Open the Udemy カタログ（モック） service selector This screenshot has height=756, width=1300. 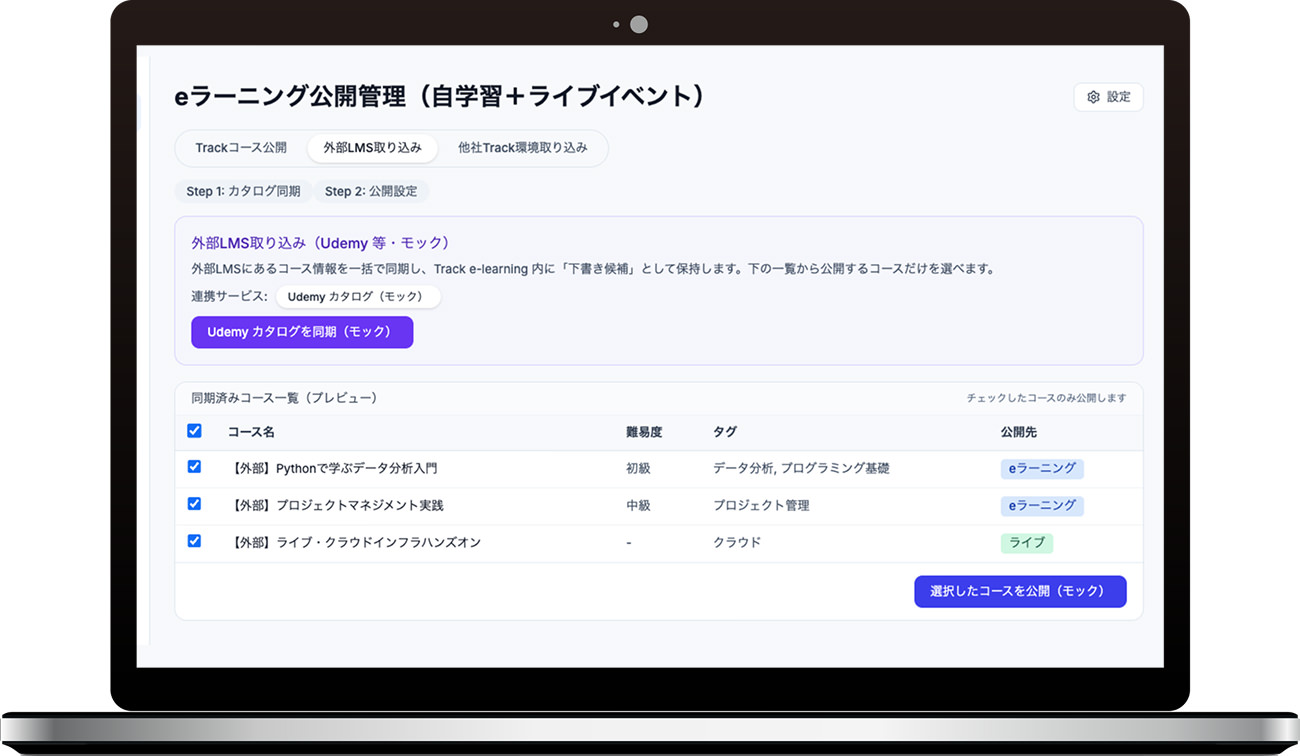357,297
